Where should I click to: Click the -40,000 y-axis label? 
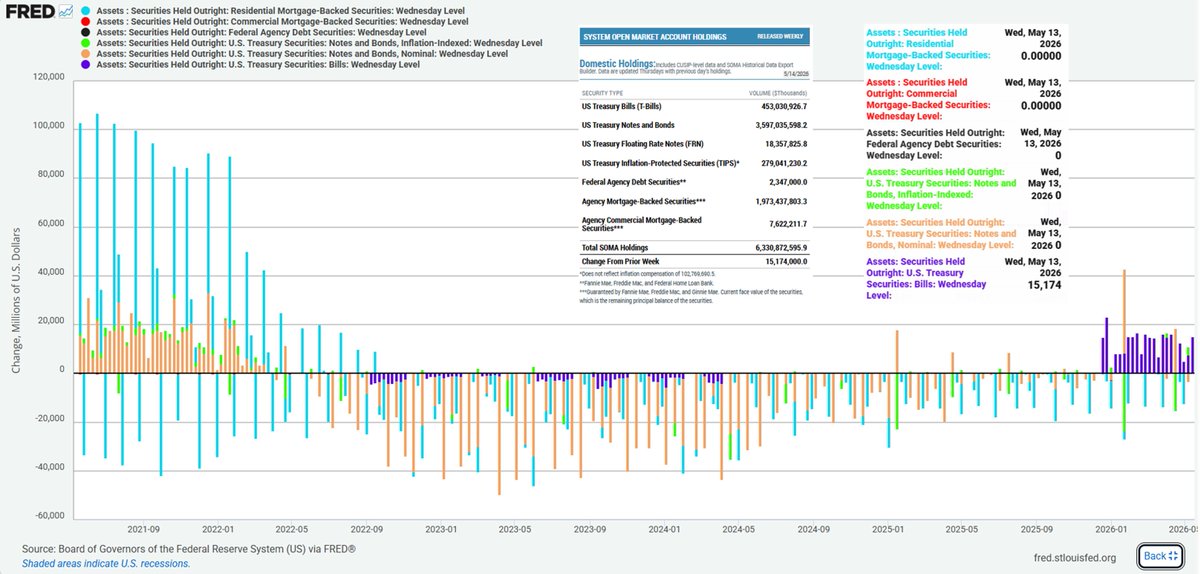(48, 468)
